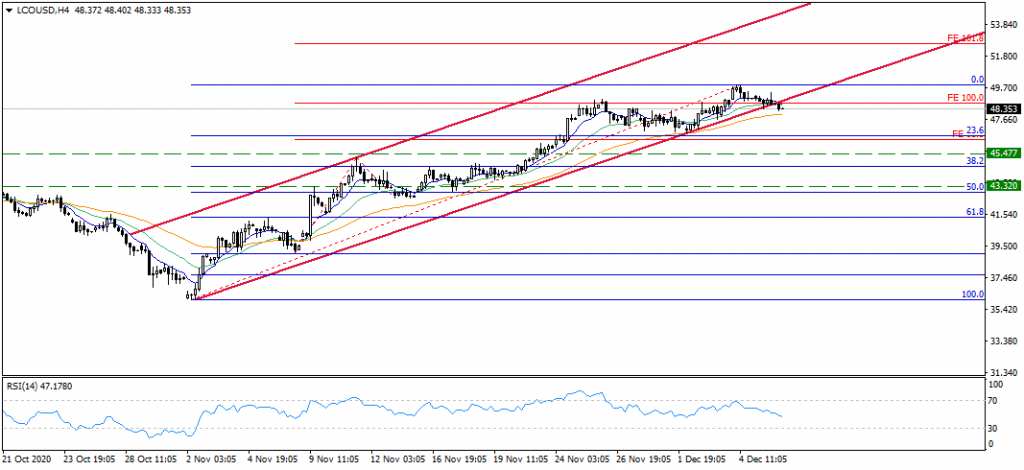Image resolution: width=1024 pixels, height=470 pixels.
Task: Click the green 43.320 level tag
Action: click(x=1003, y=186)
